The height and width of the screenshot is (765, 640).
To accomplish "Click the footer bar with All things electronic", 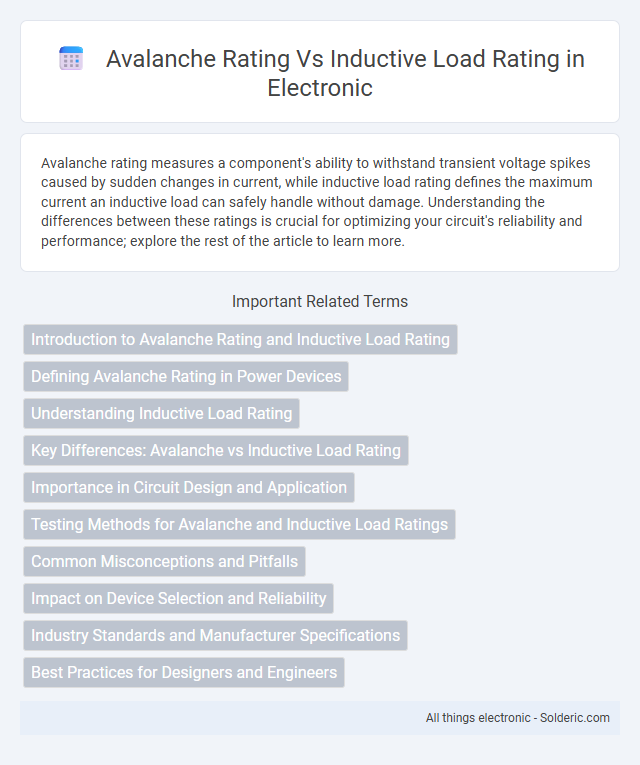I will coord(320,718).
